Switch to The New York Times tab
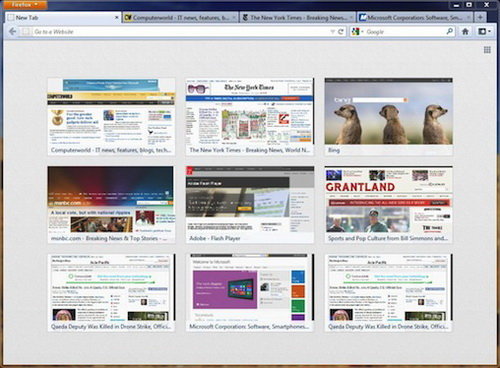The image size is (500, 368). tap(298, 17)
